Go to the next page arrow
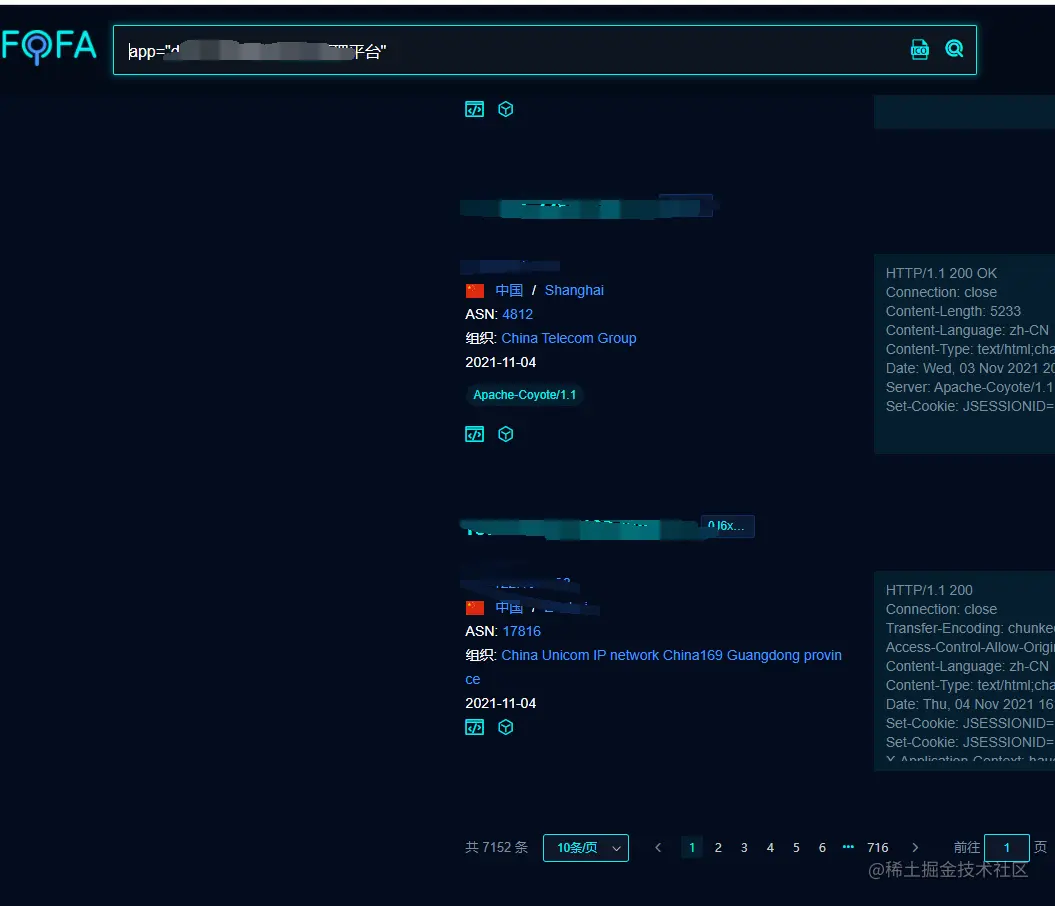This screenshot has width=1055, height=906. pos(914,847)
